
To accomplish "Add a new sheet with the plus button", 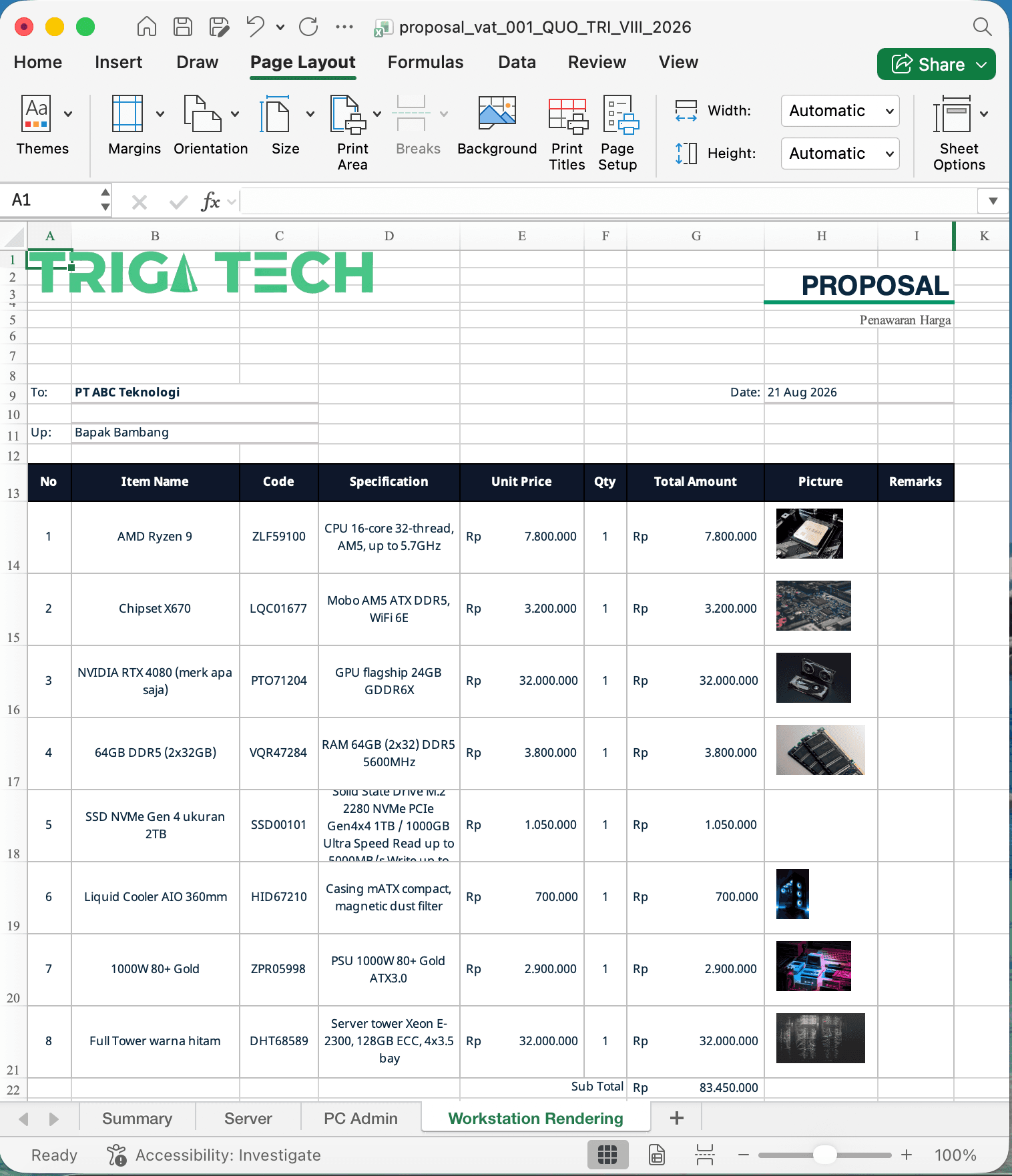I will (x=676, y=1118).
